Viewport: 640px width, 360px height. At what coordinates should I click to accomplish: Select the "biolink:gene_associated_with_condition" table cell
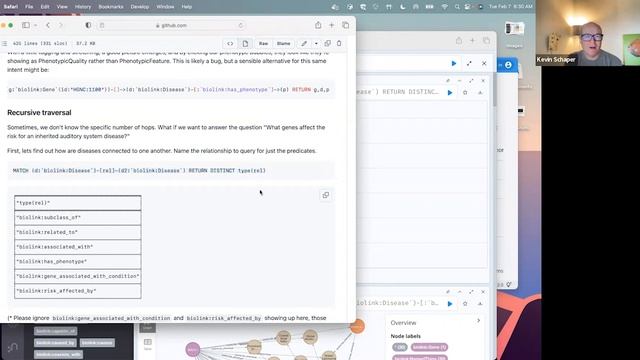(78, 276)
